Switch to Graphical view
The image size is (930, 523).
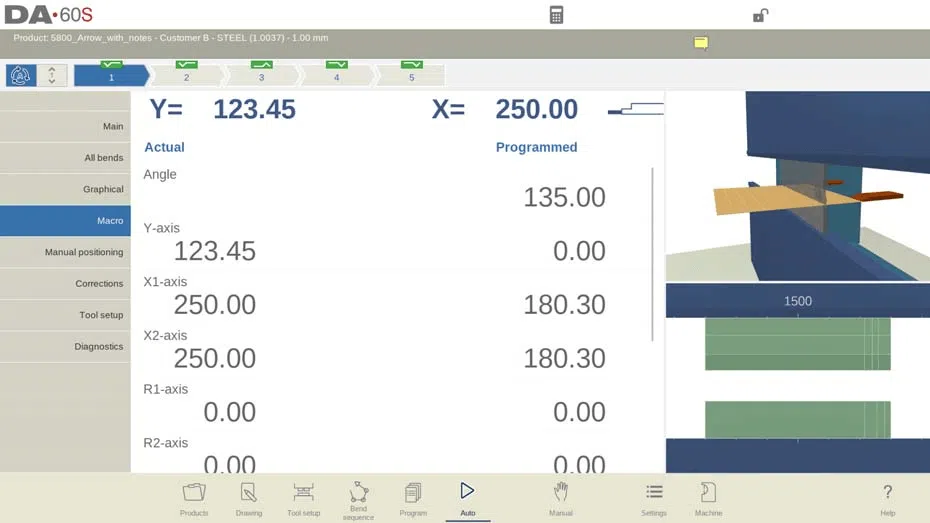coord(65,189)
